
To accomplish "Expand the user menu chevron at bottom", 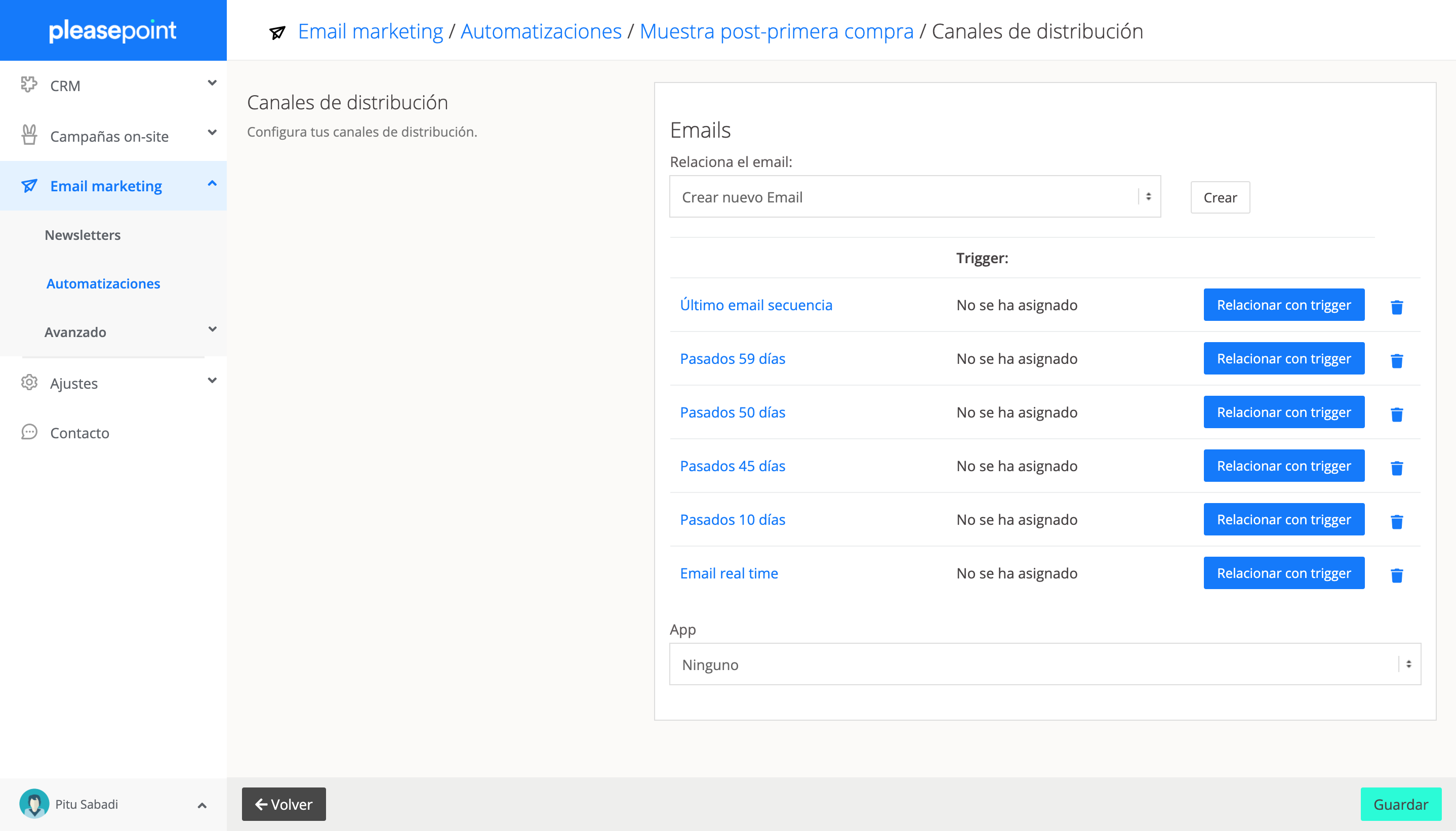I will (201, 805).
